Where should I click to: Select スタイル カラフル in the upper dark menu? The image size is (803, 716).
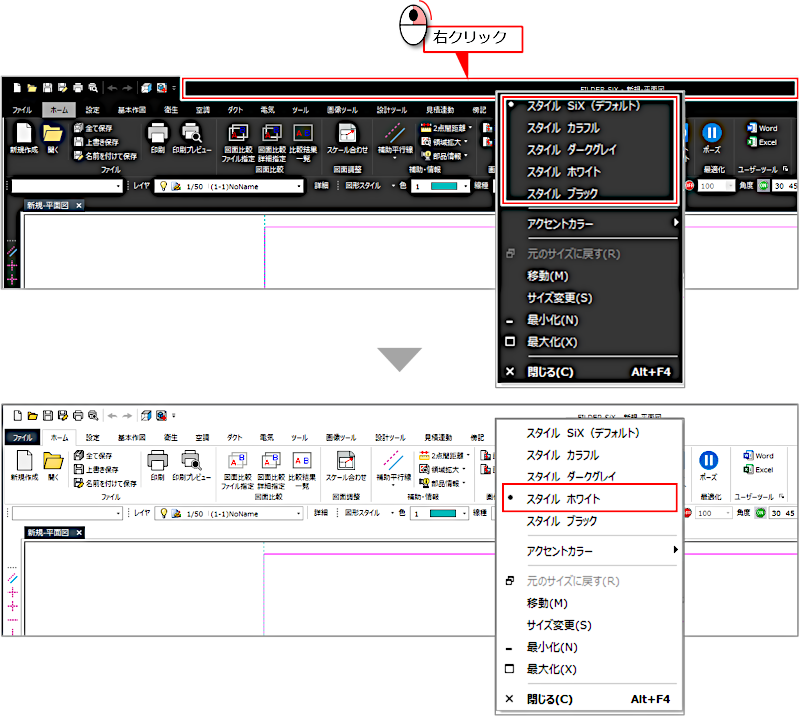pyautogui.click(x=563, y=128)
